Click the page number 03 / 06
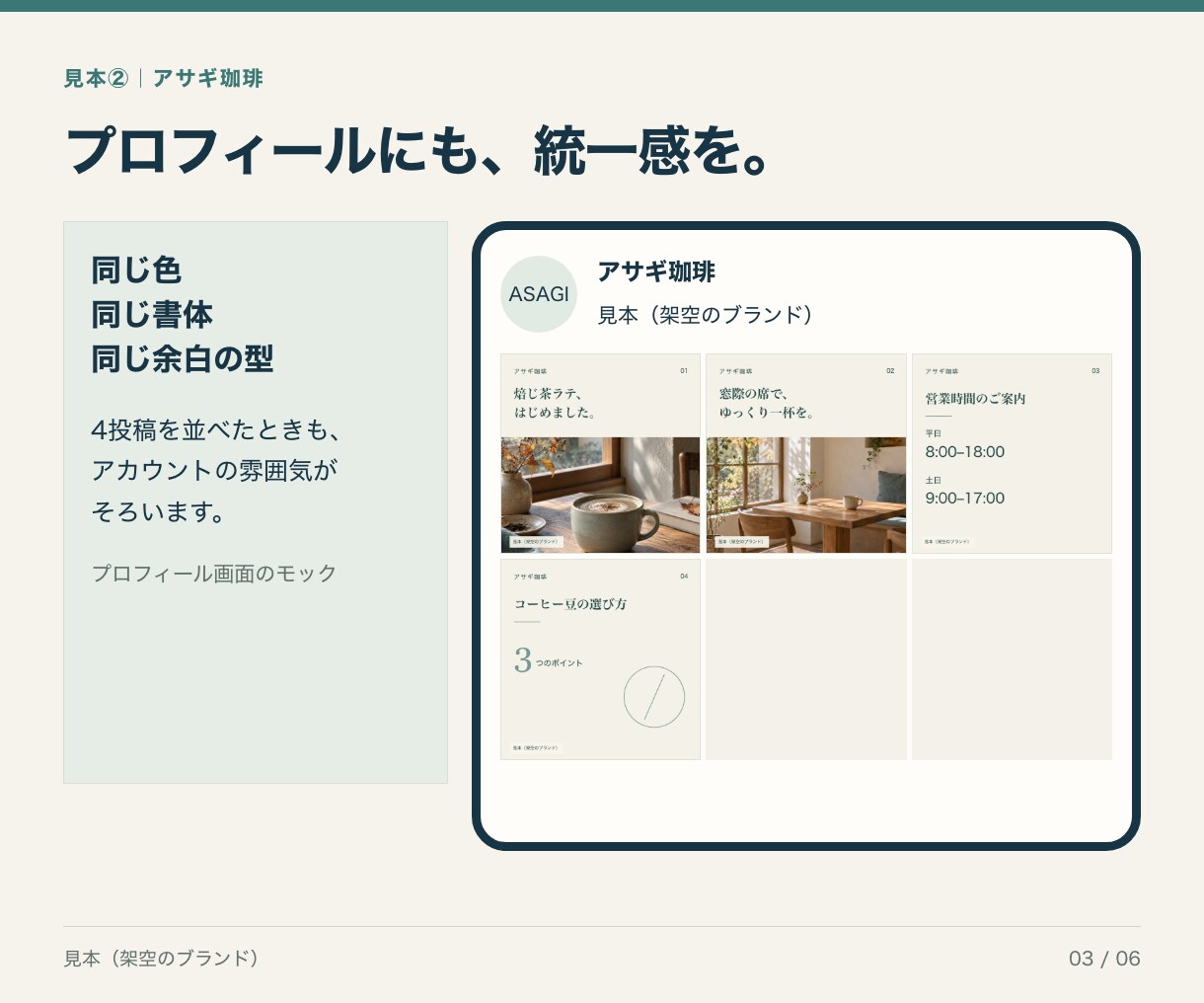 [x=1104, y=959]
